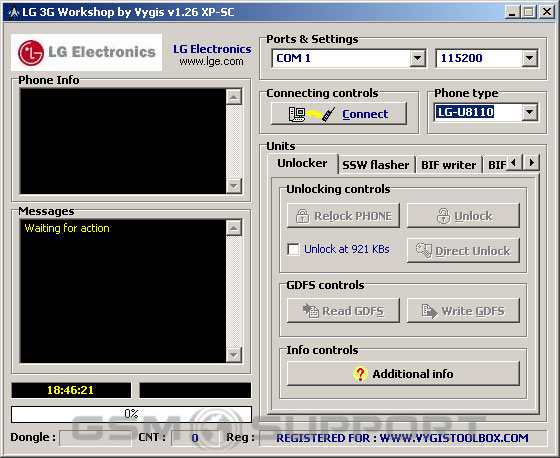The height and width of the screenshot is (458, 560).
Task: Click the LG Electronics logo image
Action: coord(86,53)
